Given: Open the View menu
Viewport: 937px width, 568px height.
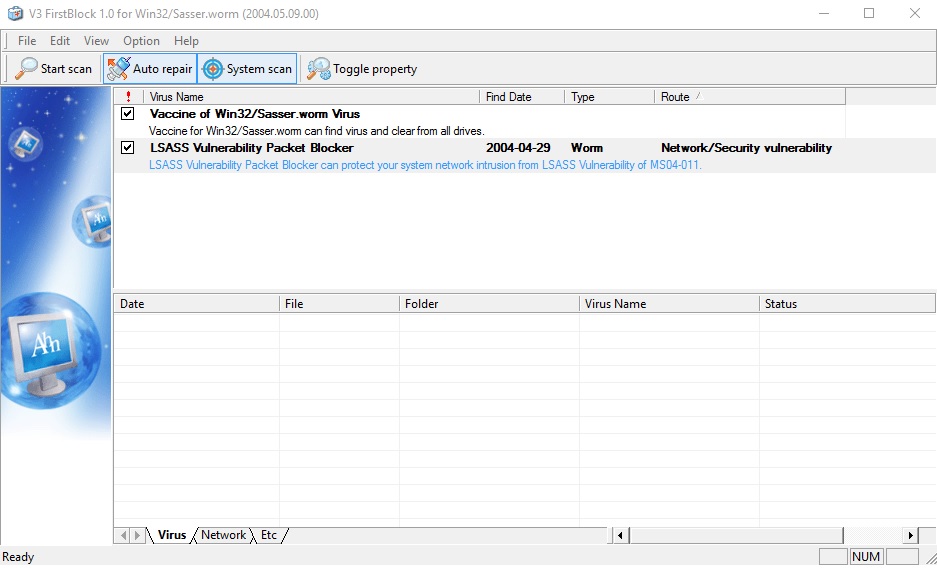Looking at the screenshot, I should [96, 41].
